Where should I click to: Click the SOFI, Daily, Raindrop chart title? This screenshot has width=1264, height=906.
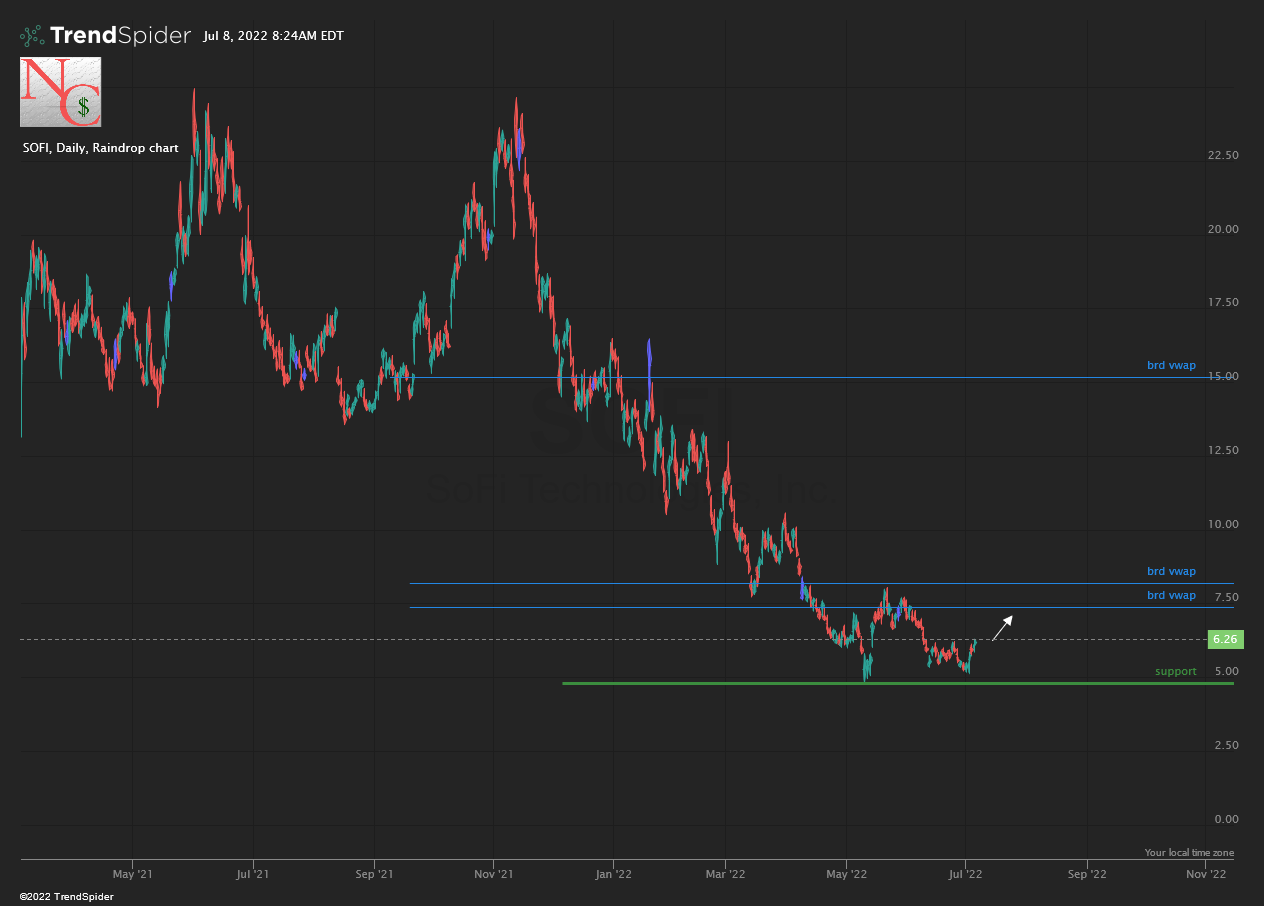pos(100,148)
